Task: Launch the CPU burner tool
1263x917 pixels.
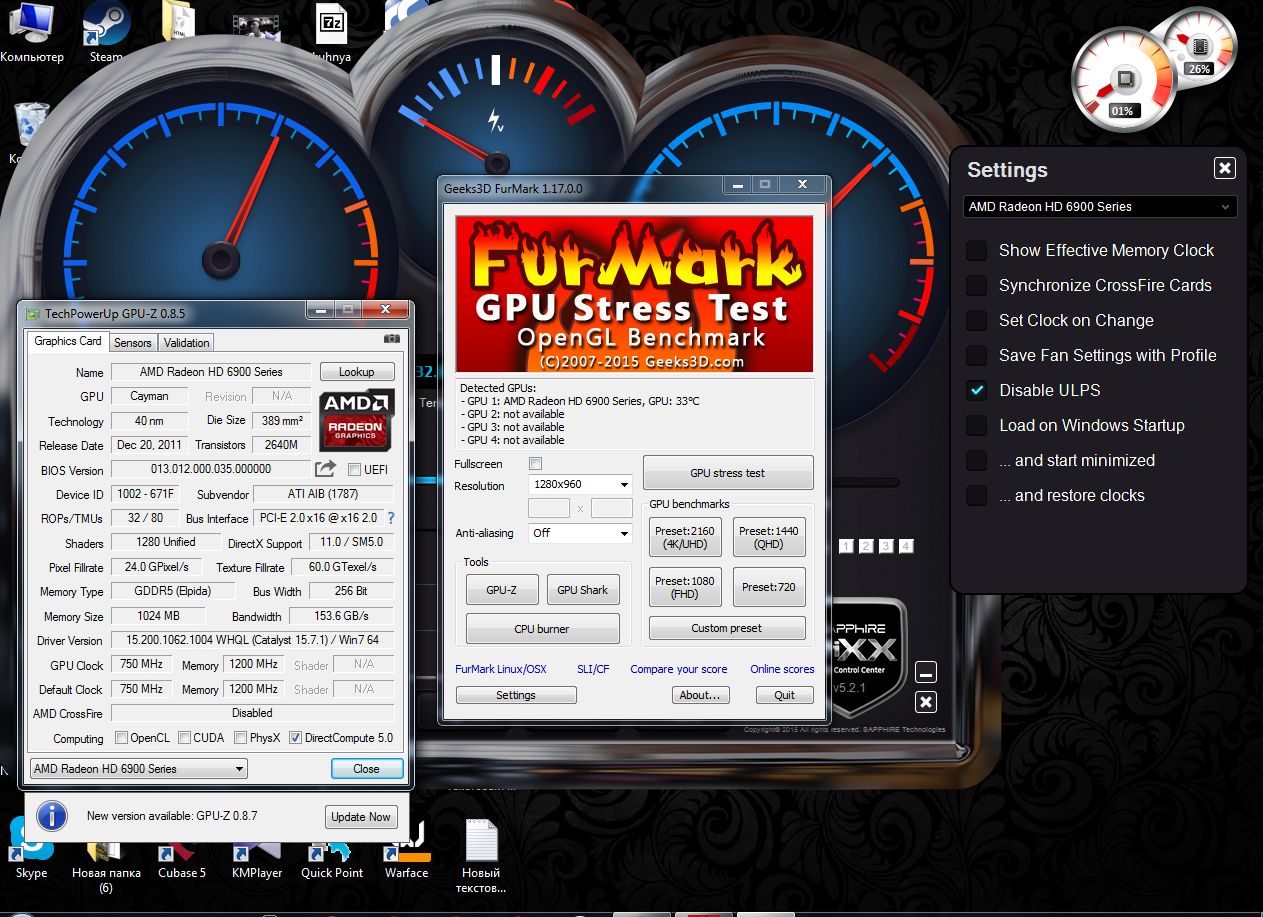Action: click(542, 629)
